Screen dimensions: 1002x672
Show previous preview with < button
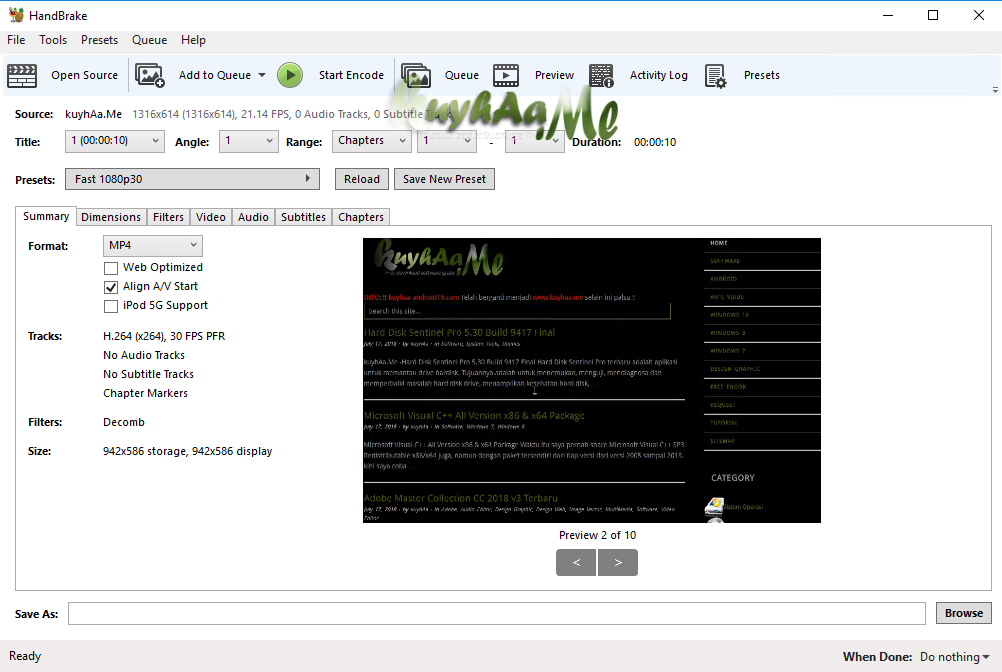click(576, 562)
